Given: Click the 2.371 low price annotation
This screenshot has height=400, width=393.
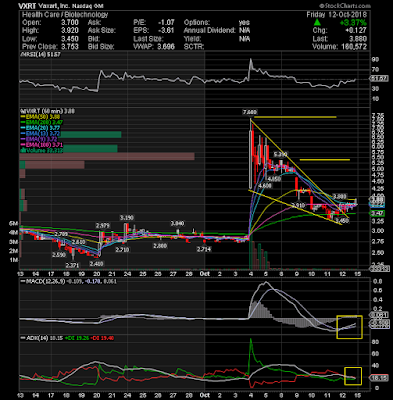Looking at the screenshot, I should (72, 265).
